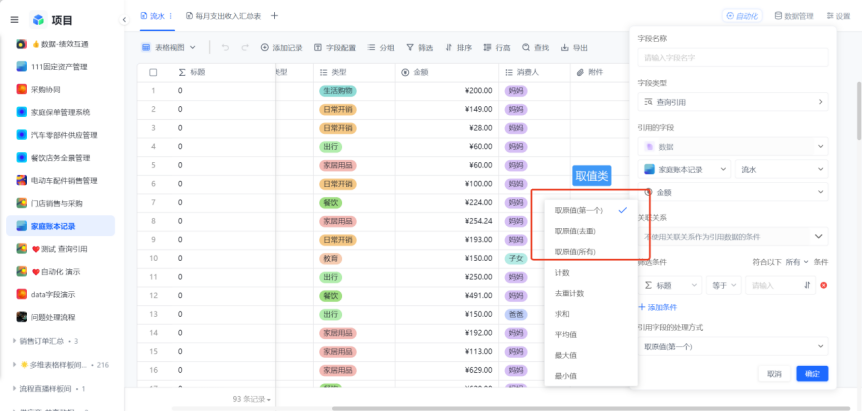This screenshot has height=411, width=862.
Task: Open 设置 in the top bar
Action: (838, 16)
